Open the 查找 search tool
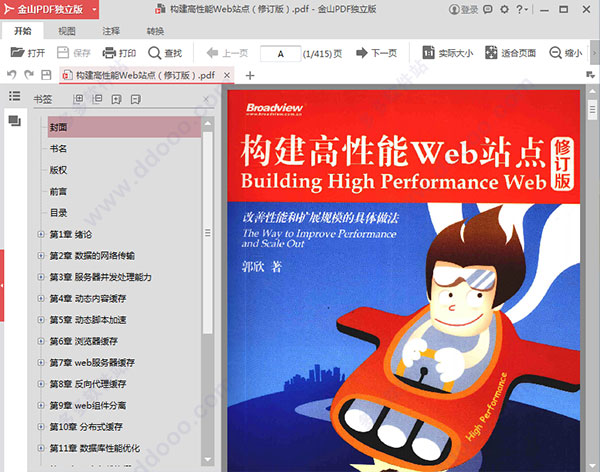Image resolution: width=600 pixels, height=472 pixels. point(165,53)
